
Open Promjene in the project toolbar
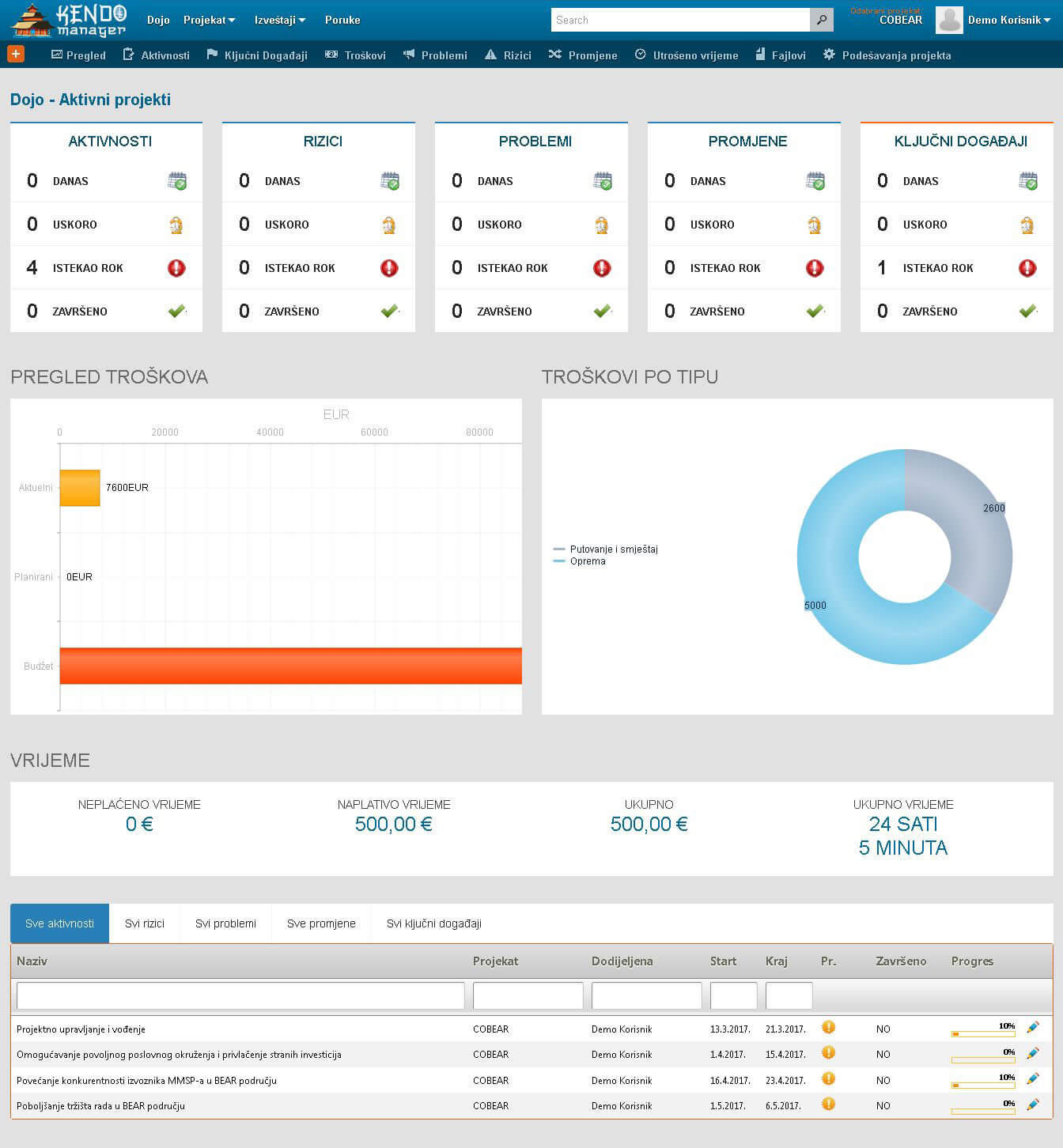583,55
